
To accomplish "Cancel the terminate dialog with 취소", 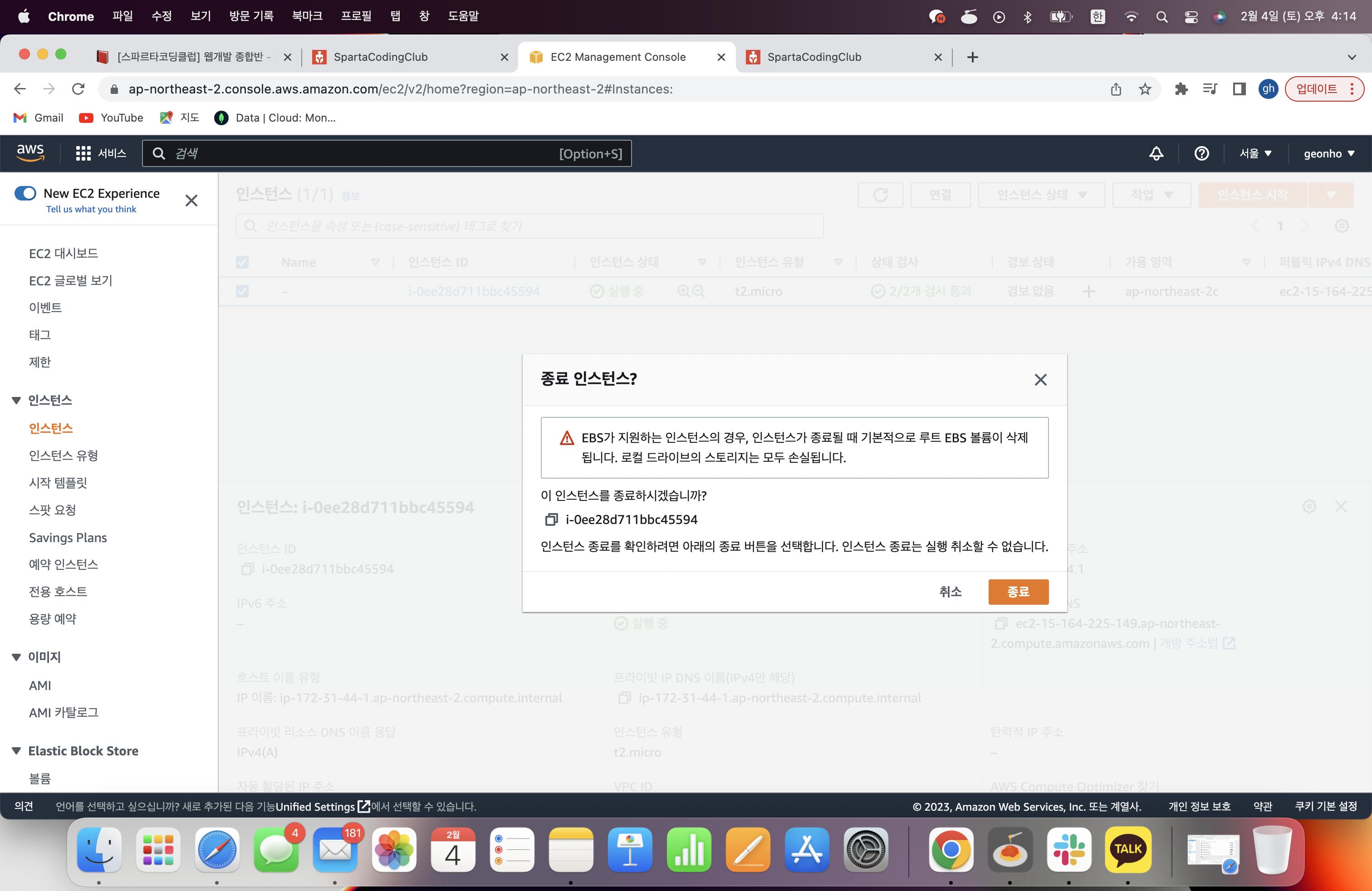I will [951, 592].
